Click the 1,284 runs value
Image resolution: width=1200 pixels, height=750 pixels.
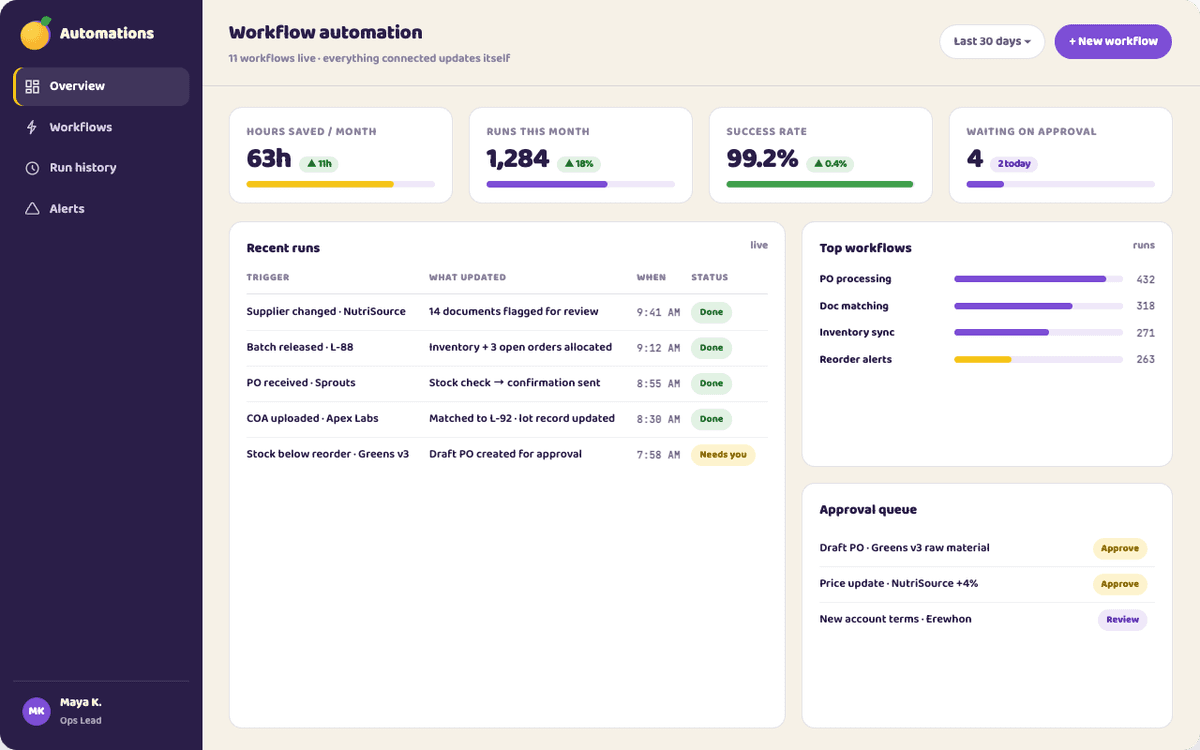pos(518,159)
